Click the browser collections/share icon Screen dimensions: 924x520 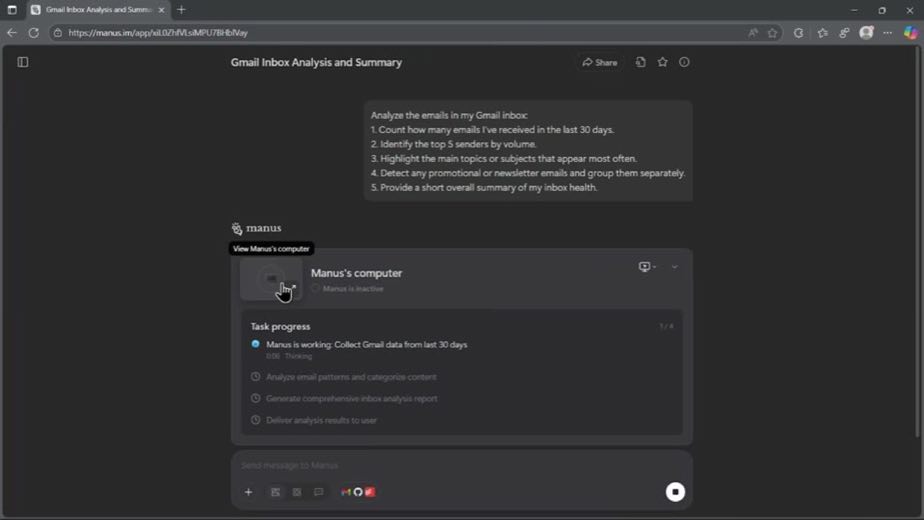(x=844, y=33)
